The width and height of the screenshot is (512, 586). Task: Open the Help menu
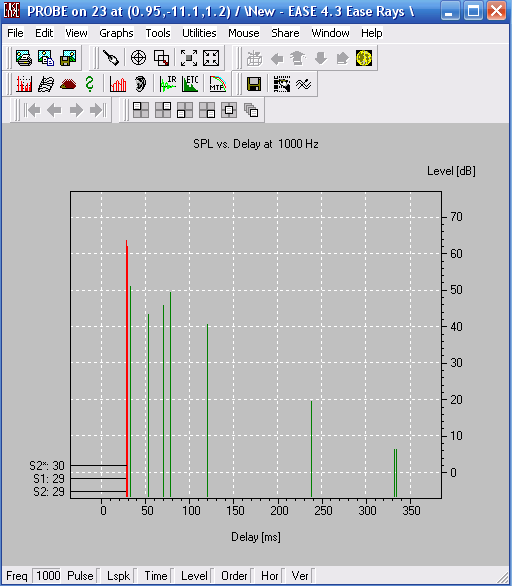[371, 33]
